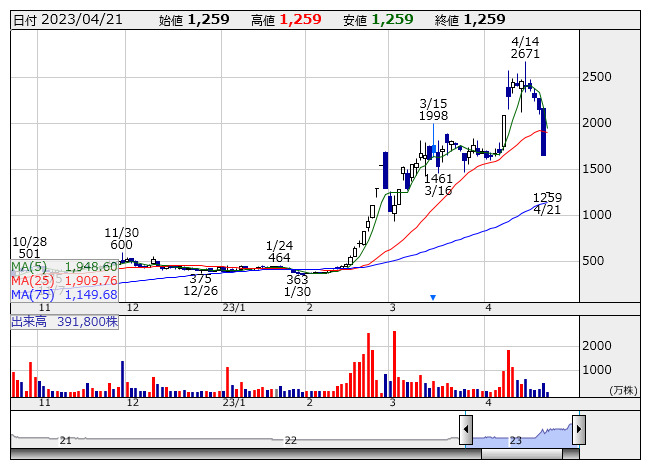Click the small blue triangle marker under March
This screenshot has height=470, width=653.
(x=432, y=297)
